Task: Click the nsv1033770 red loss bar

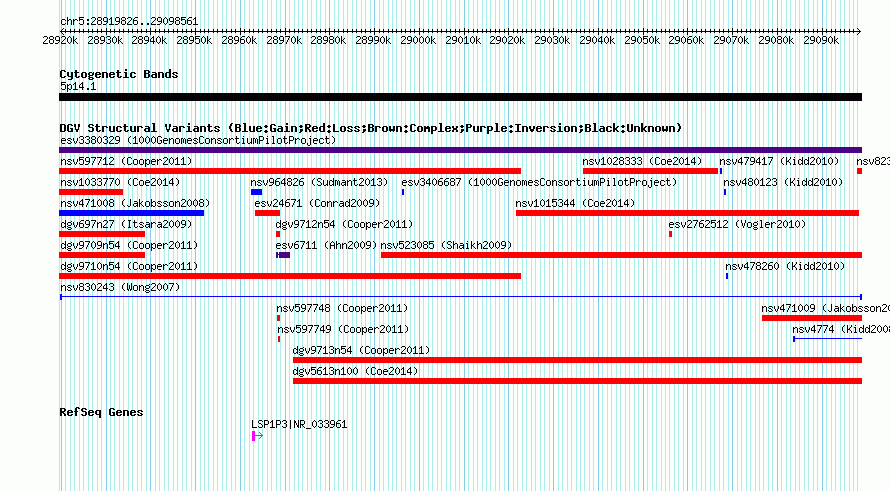Action: click(91, 192)
